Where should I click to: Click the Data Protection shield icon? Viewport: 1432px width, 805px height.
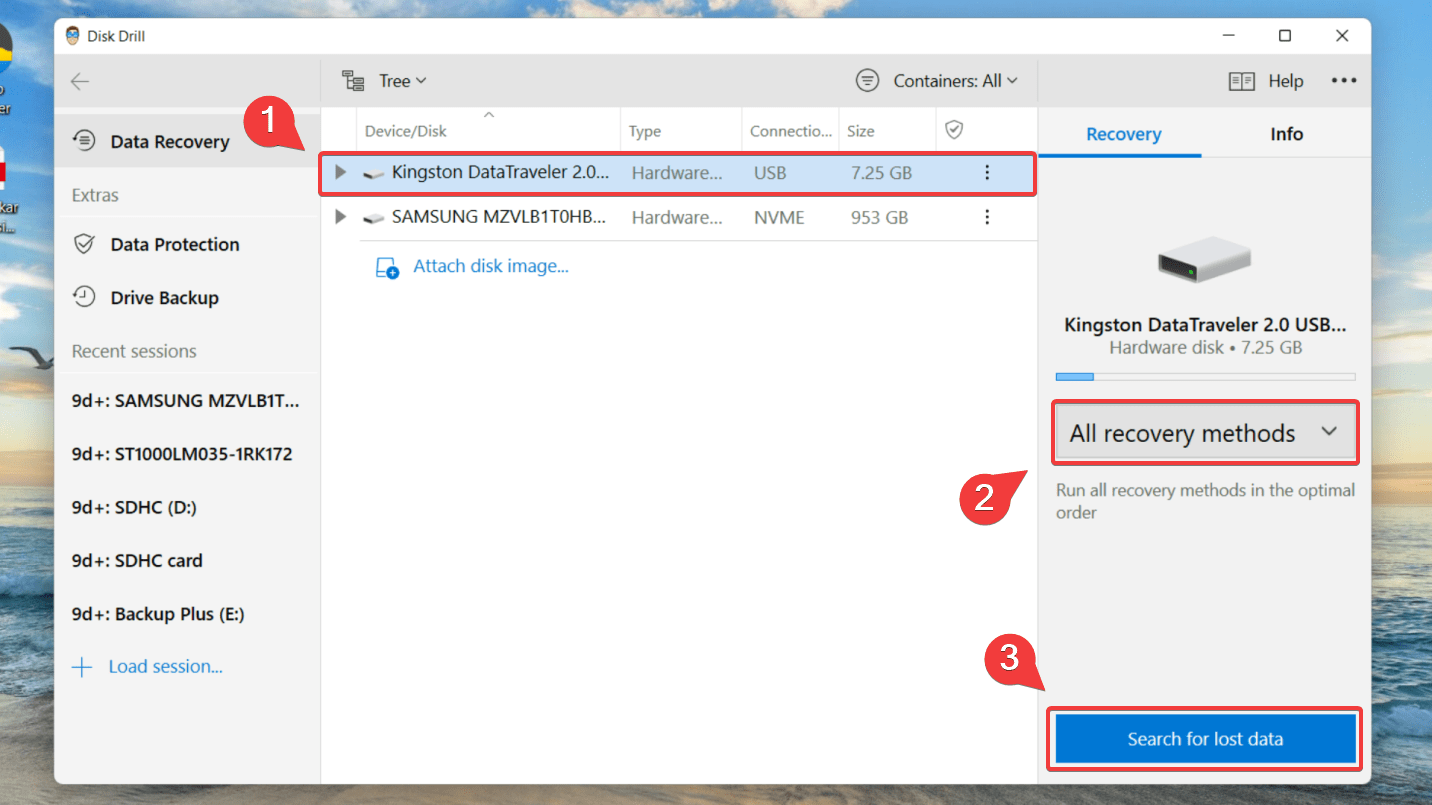tap(85, 244)
